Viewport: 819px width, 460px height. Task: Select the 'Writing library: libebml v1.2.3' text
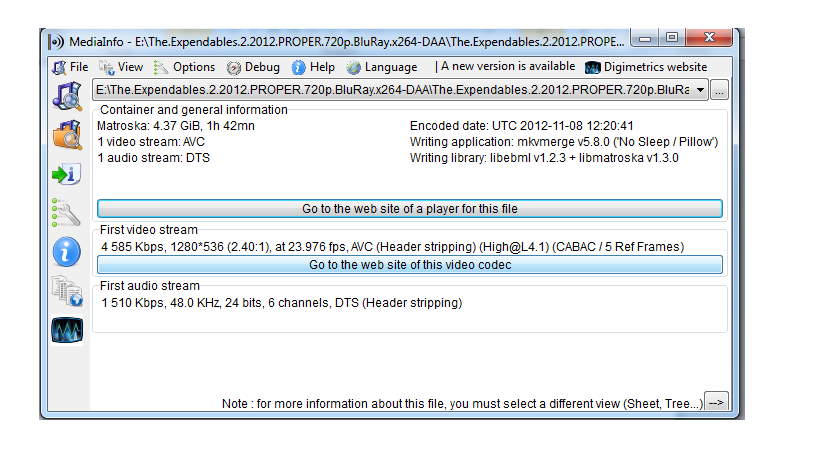pyautogui.click(x=544, y=158)
